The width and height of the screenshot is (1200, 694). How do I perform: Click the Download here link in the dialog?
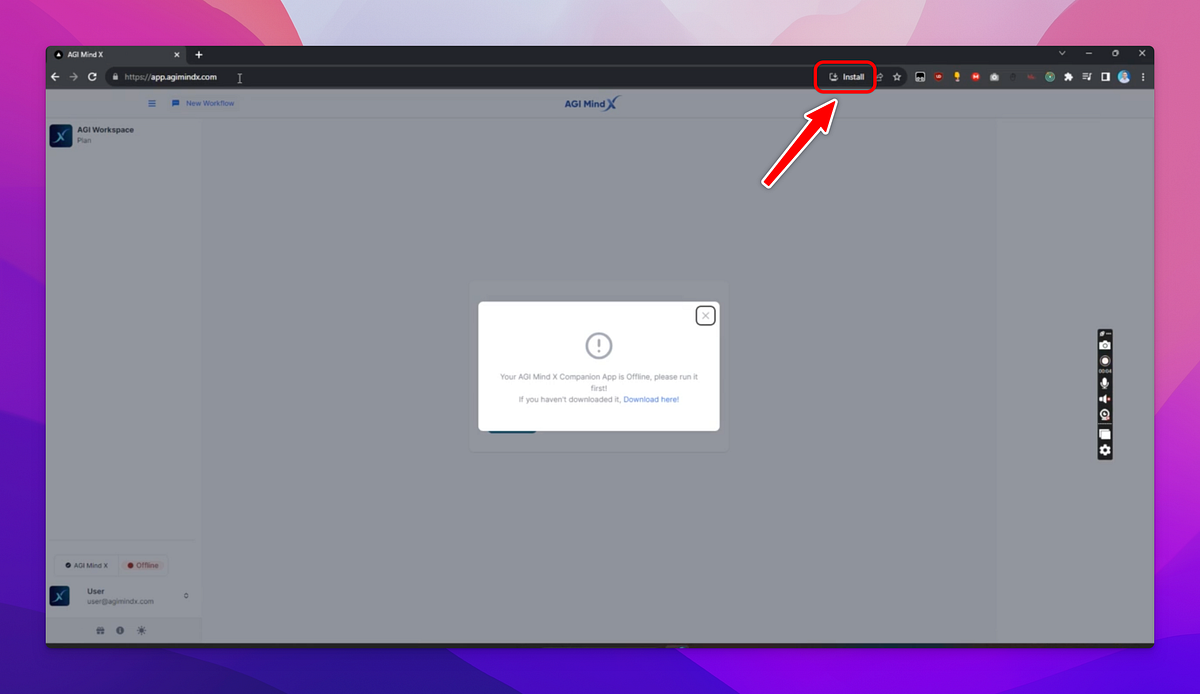click(651, 399)
